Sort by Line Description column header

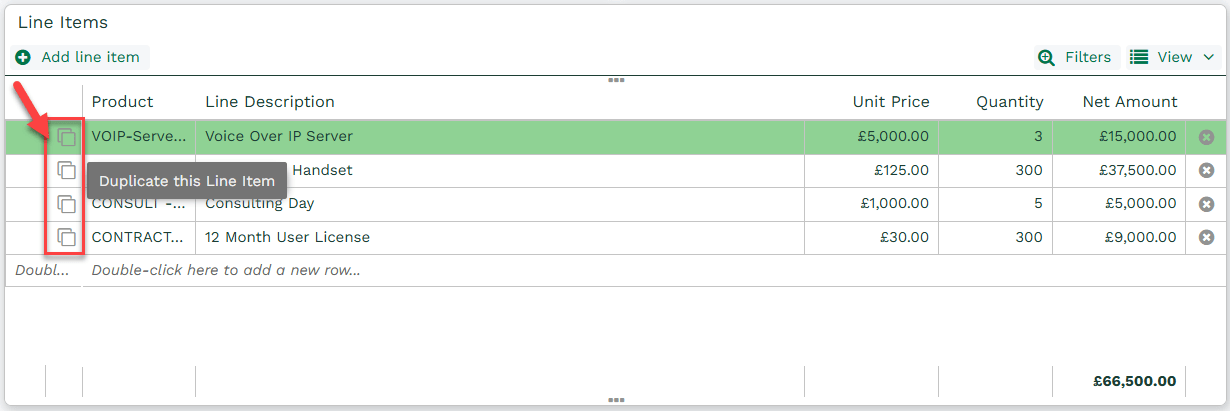coord(270,102)
